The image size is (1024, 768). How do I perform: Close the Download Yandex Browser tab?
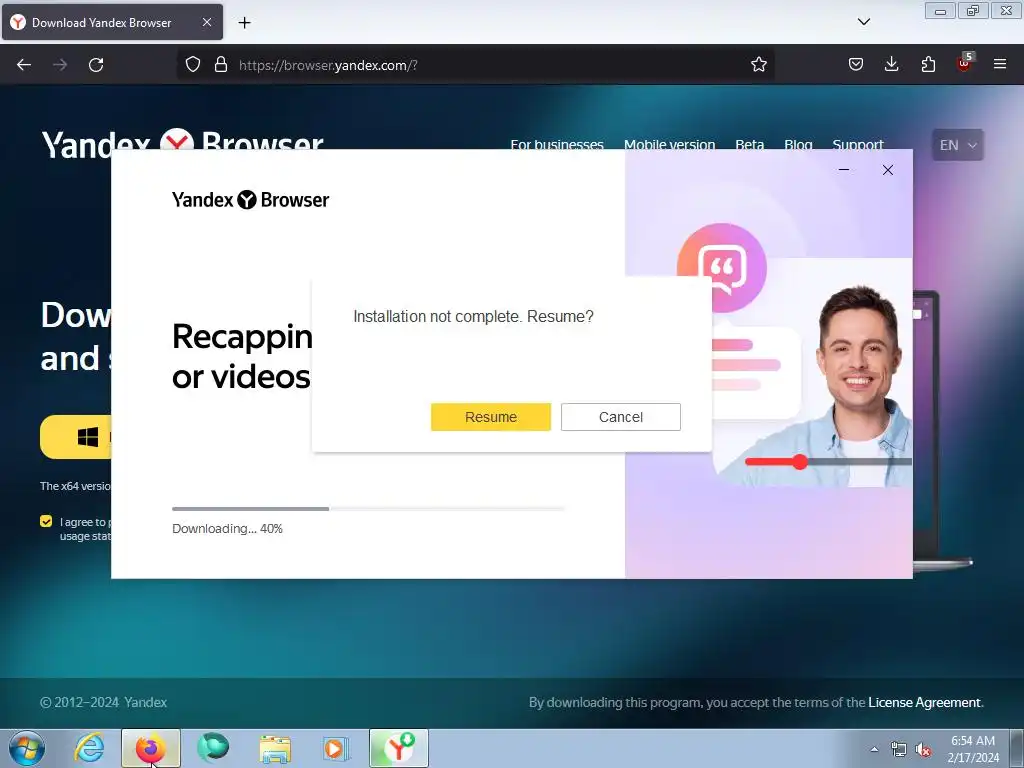point(206,22)
